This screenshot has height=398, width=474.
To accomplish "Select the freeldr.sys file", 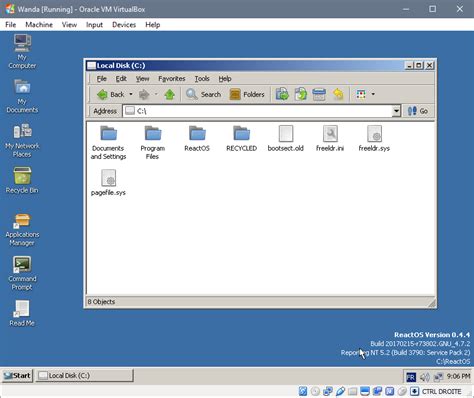I will [374, 139].
